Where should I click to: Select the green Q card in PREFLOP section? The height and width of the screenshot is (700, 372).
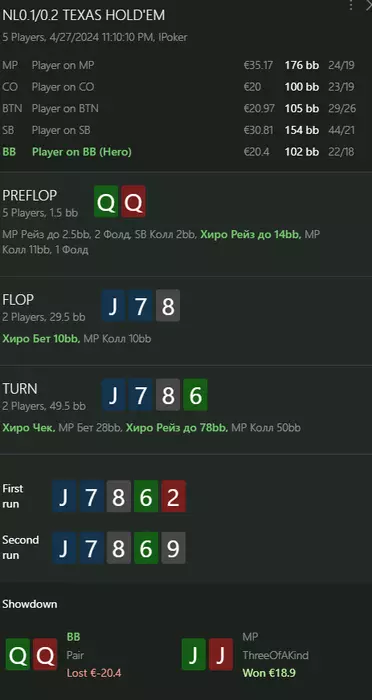tap(106, 202)
